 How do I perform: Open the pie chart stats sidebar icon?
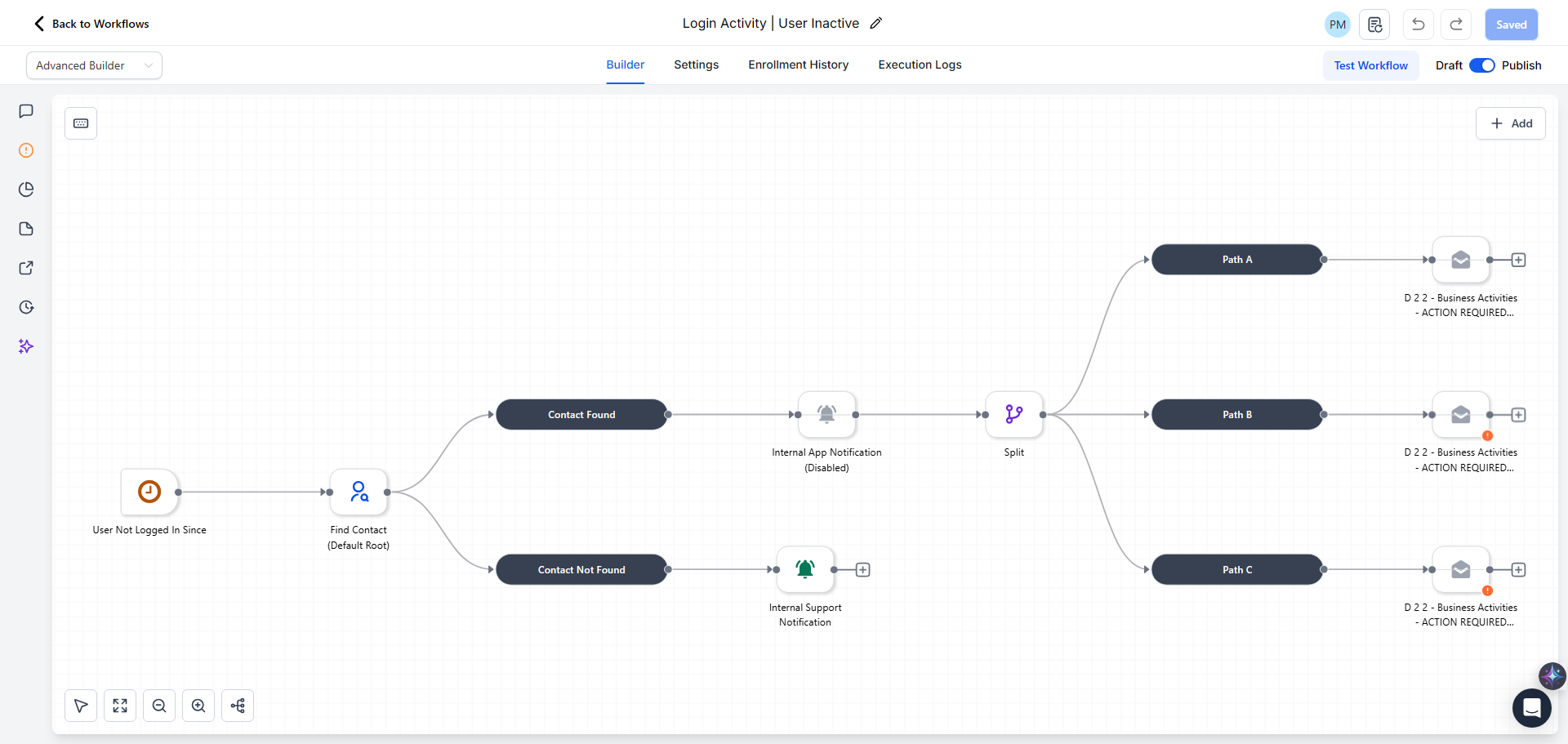coord(26,189)
